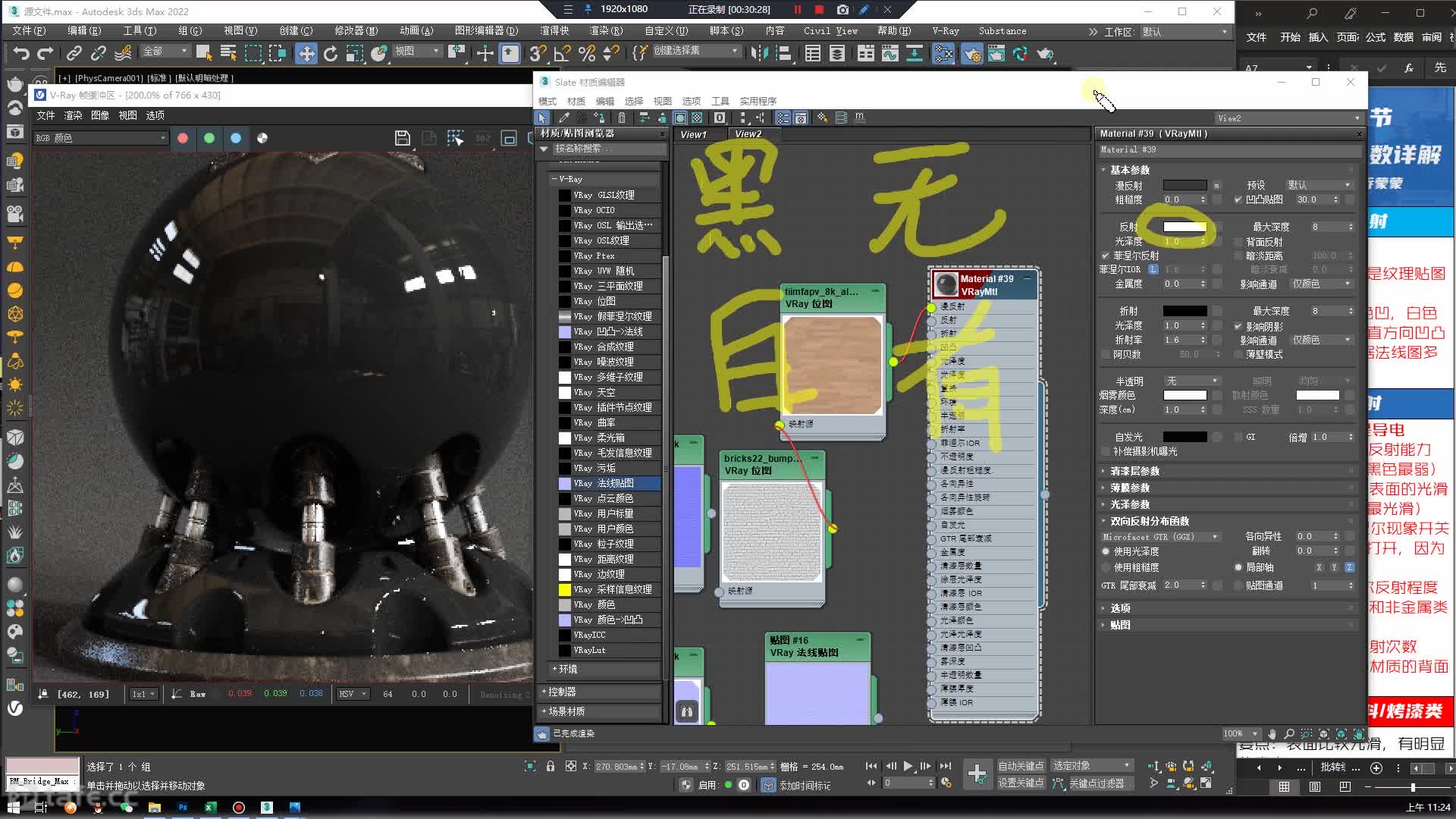Select VRay 污垢 in the map list

[x=608, y=468]
